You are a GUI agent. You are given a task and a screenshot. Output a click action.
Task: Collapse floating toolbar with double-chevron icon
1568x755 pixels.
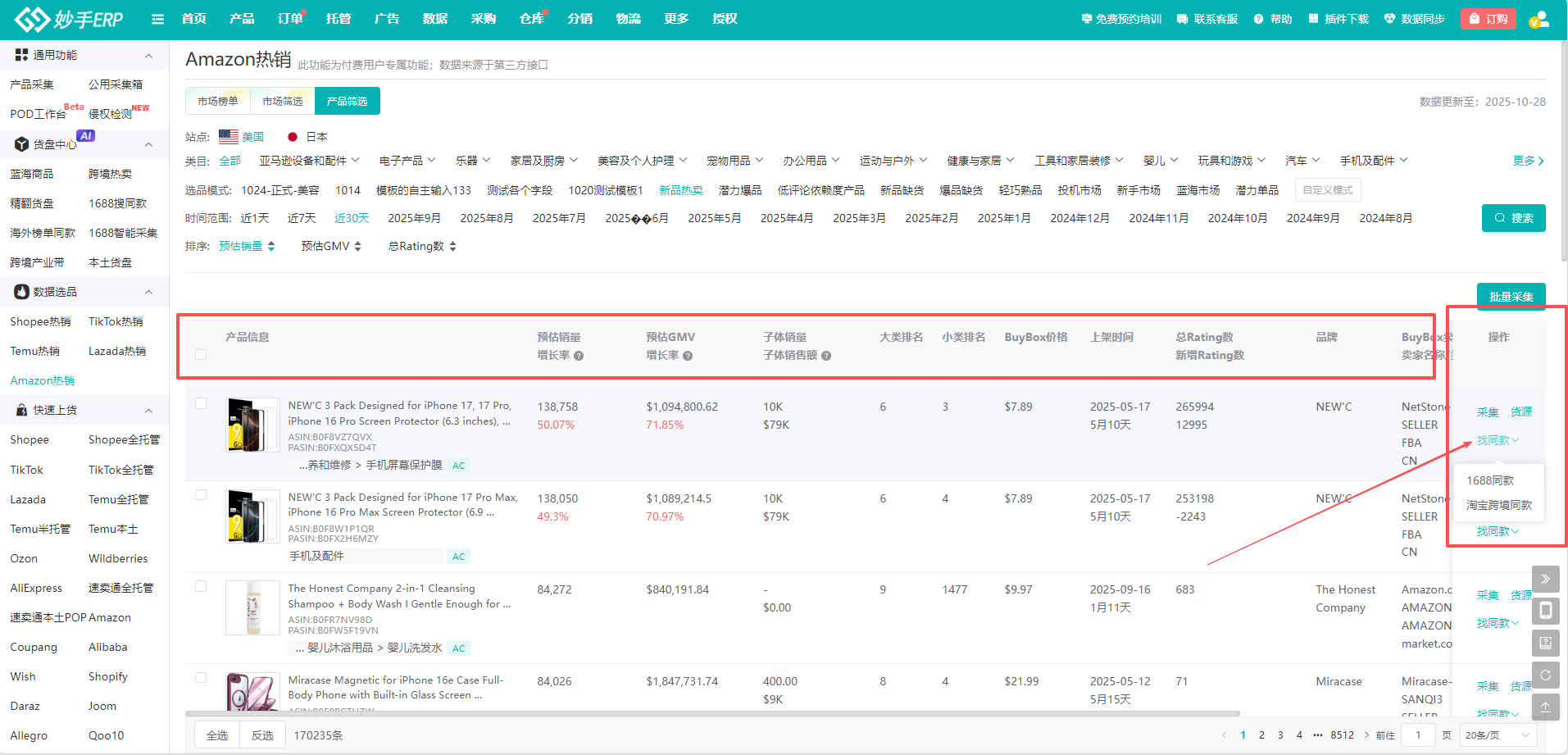click(x=1545, y=579)
